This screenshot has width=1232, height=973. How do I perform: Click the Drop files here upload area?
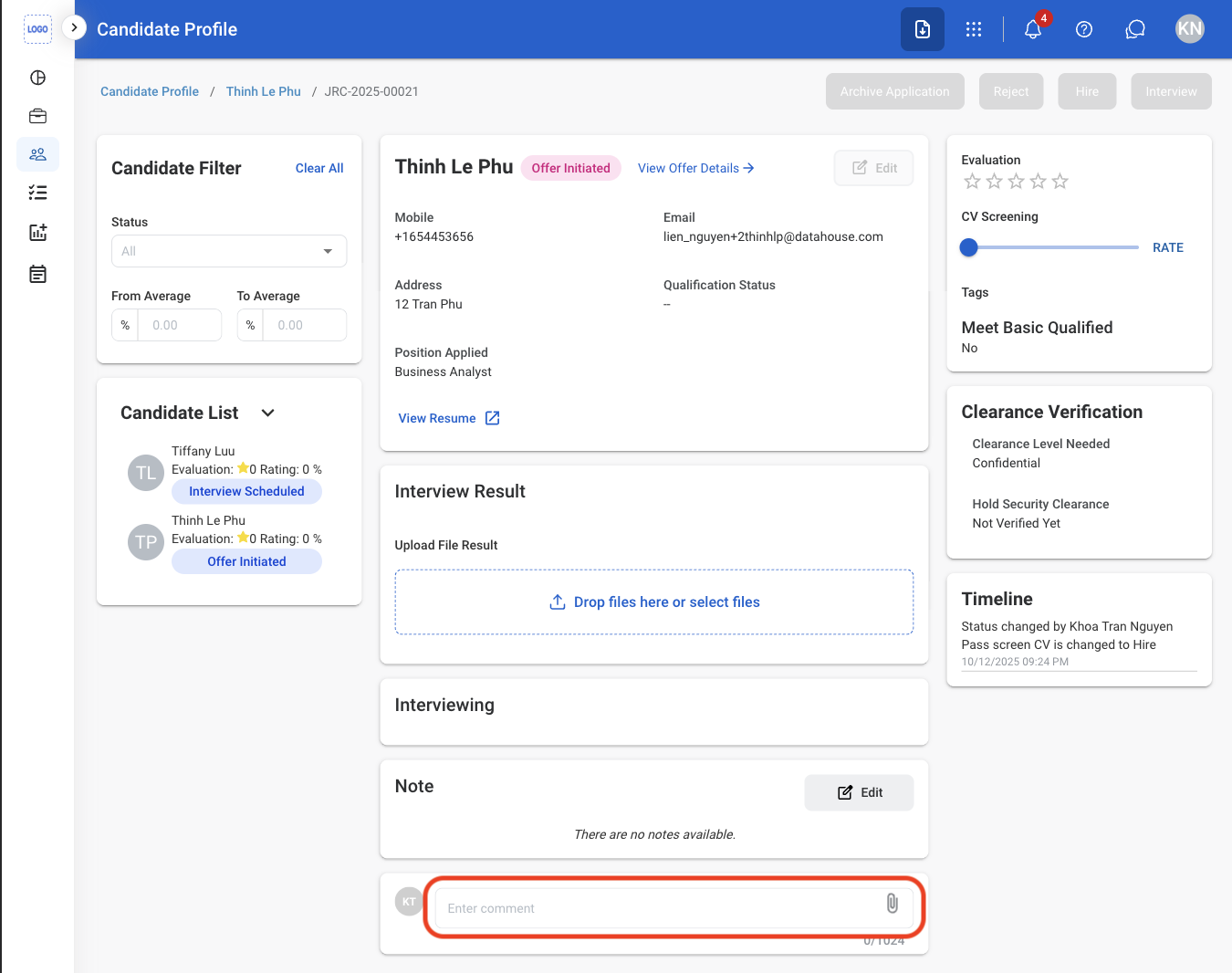coord(654,602)
